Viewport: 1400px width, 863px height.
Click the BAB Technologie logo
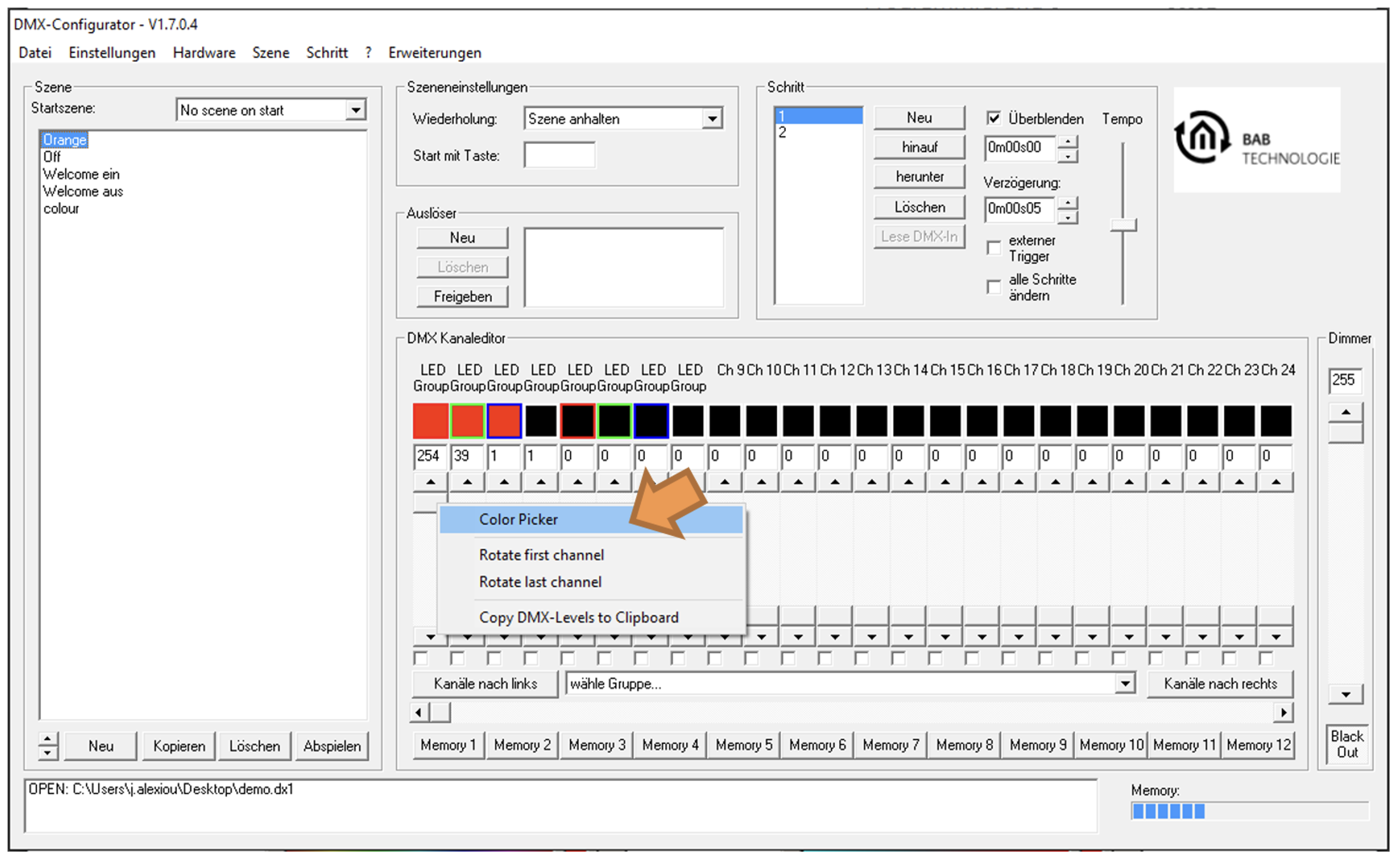pyautogui.click(x=1257, y=140)
